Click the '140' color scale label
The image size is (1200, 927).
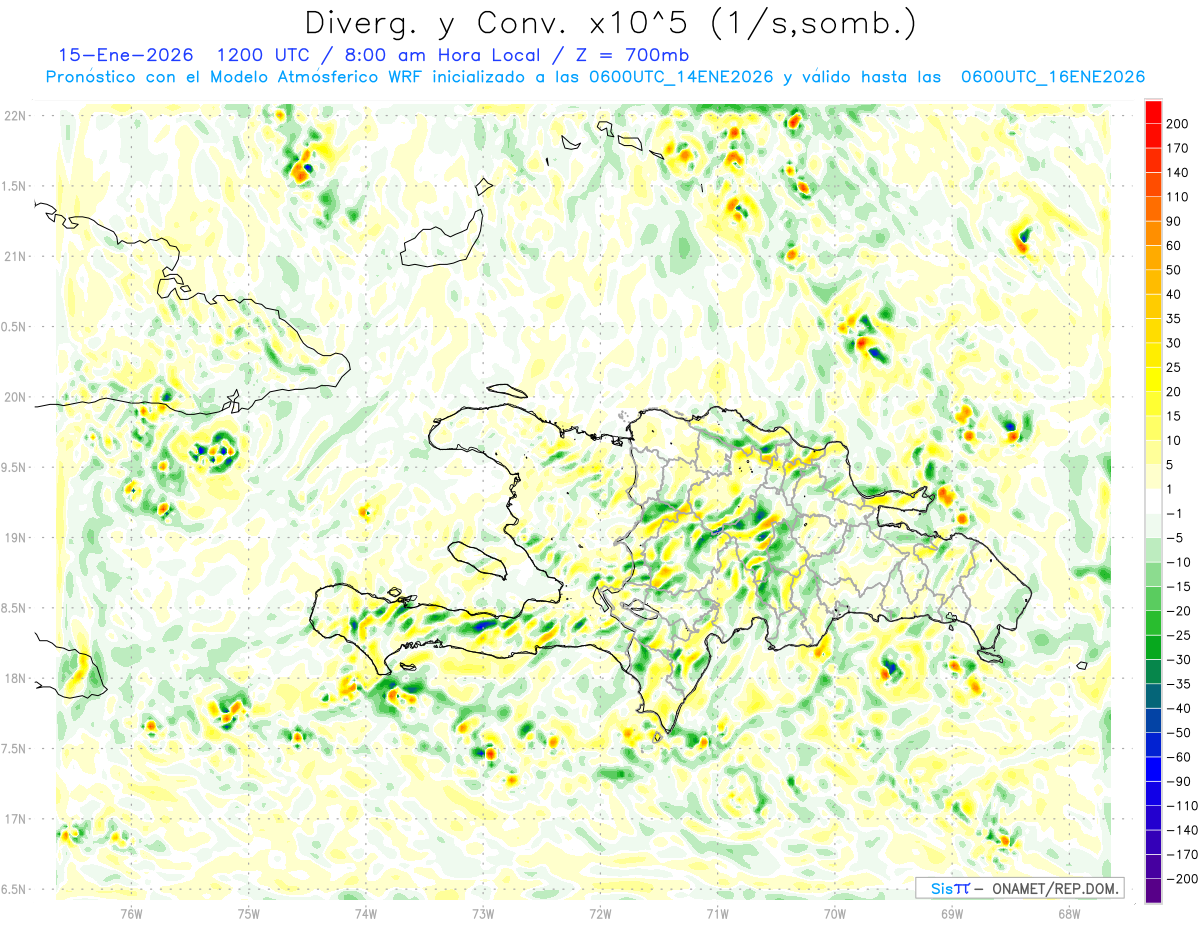pyautogui.click(x=1177, y=172)
